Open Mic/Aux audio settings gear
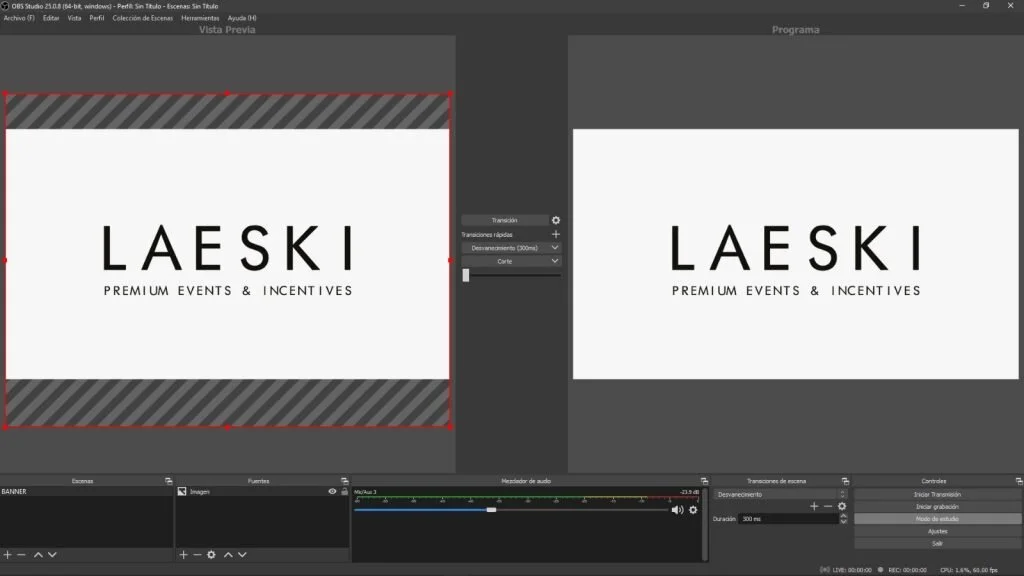 693,509
